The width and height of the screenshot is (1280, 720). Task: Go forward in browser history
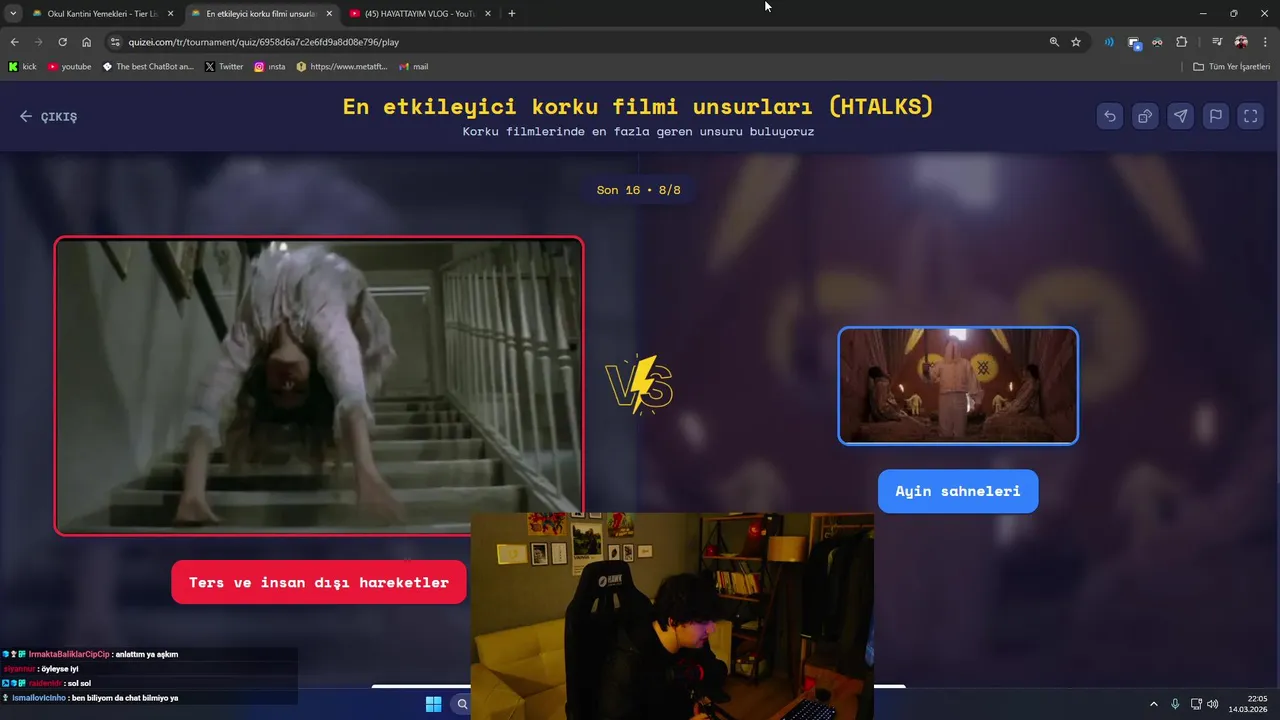[38, 42]
